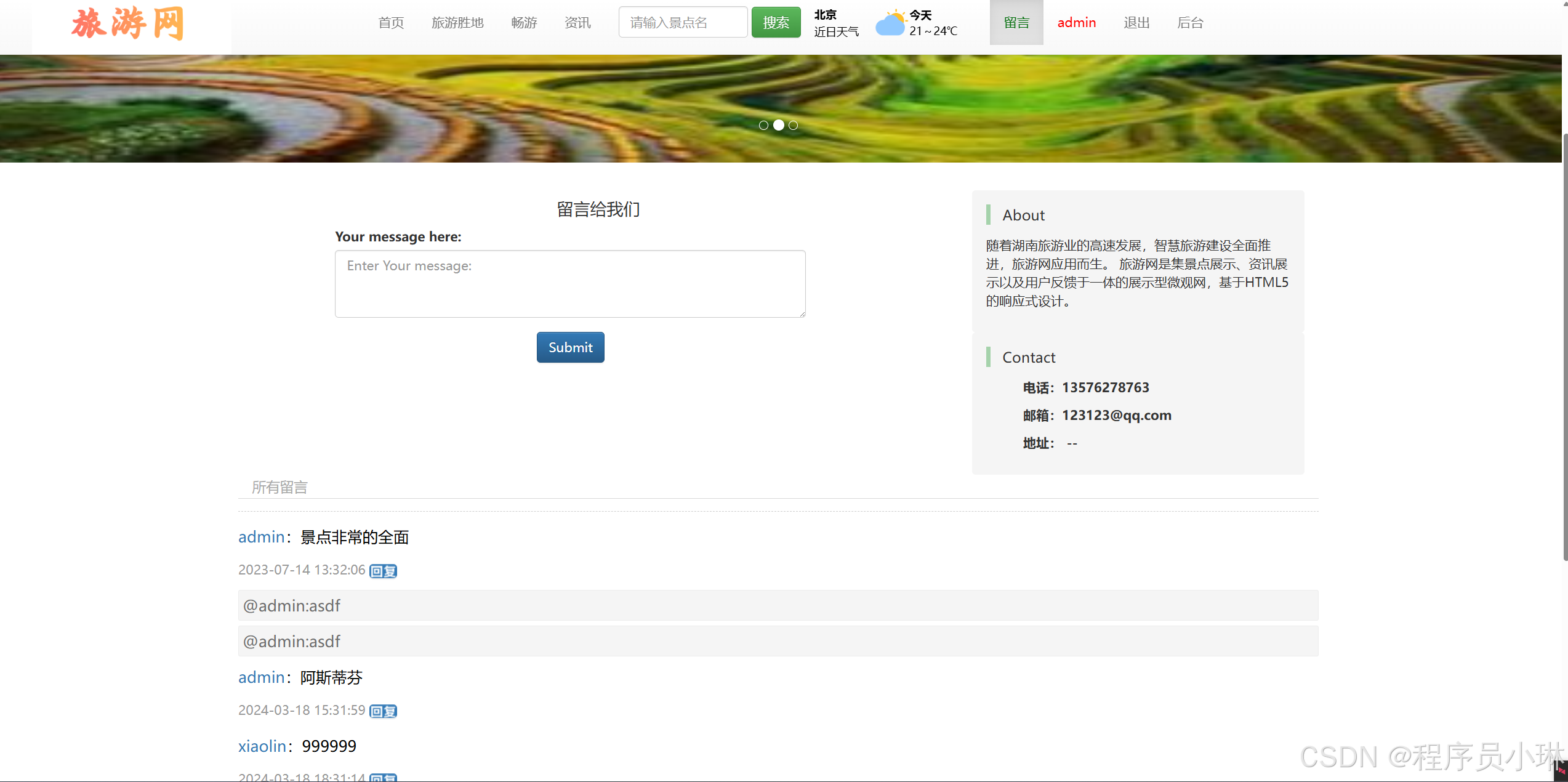Click the 北京 近日天气 weather link
Image resolution: width=1568 pixels, height=782 pixels.
[x=836, y=22]
